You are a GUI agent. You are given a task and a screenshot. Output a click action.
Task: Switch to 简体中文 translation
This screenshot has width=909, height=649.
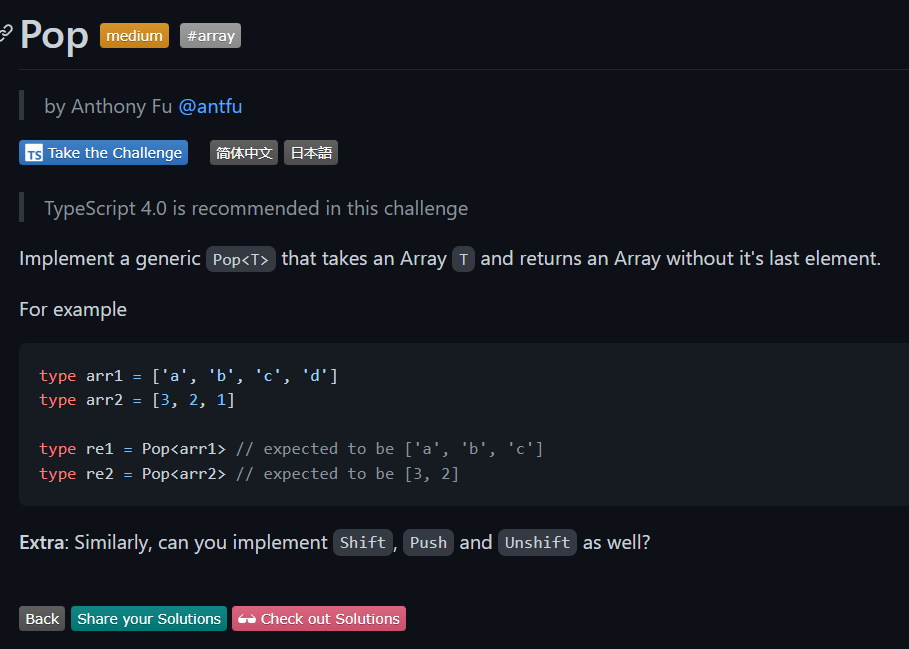[244, 153]
